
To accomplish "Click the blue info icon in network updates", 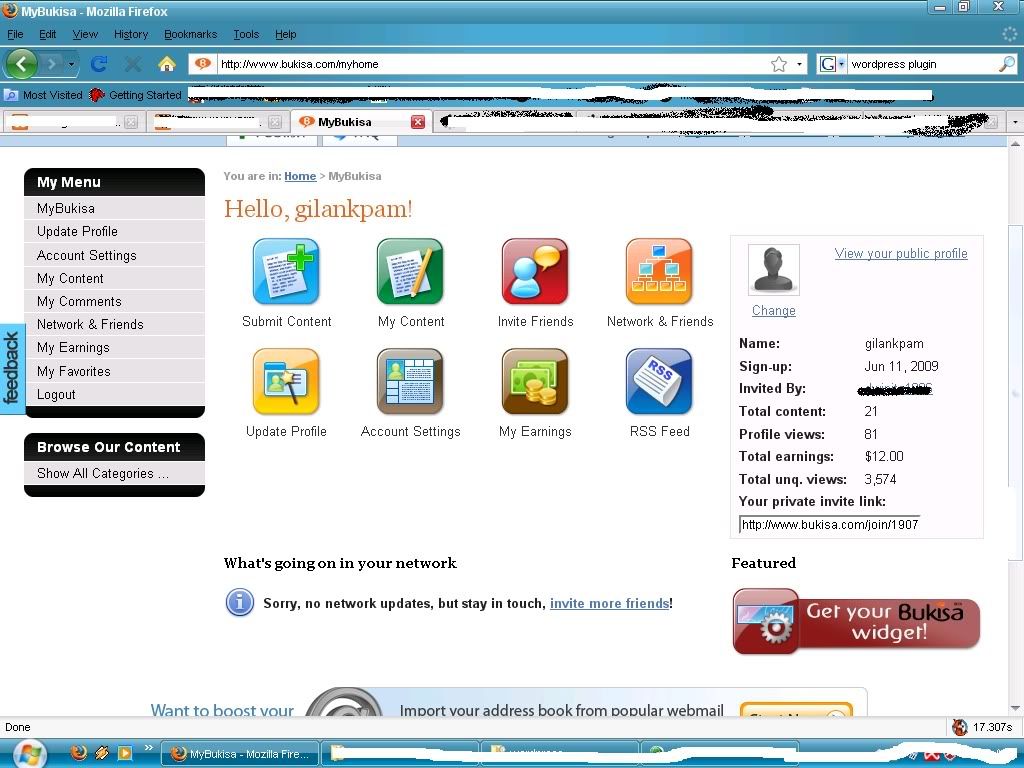I will tap(240, 602).
